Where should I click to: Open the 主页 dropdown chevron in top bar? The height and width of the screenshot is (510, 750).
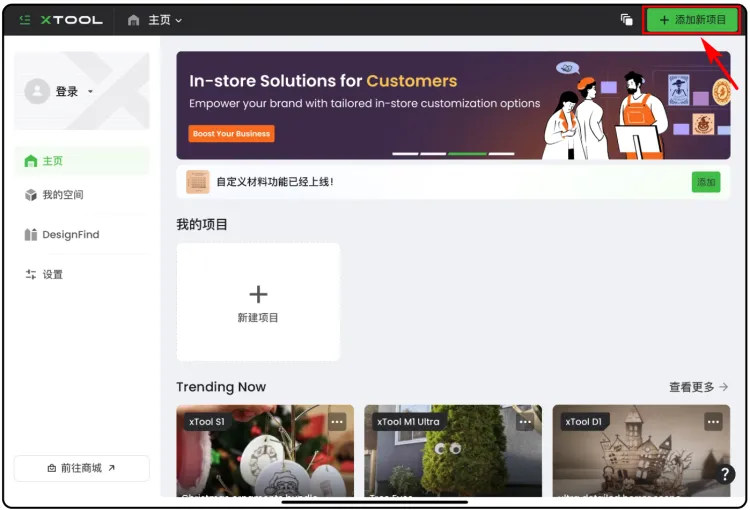pyautogui.click(x=179, y=21)
